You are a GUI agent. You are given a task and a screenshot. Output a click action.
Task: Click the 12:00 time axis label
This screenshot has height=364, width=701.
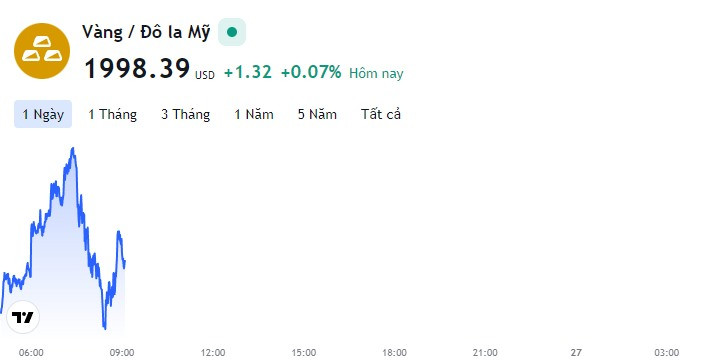213,352
